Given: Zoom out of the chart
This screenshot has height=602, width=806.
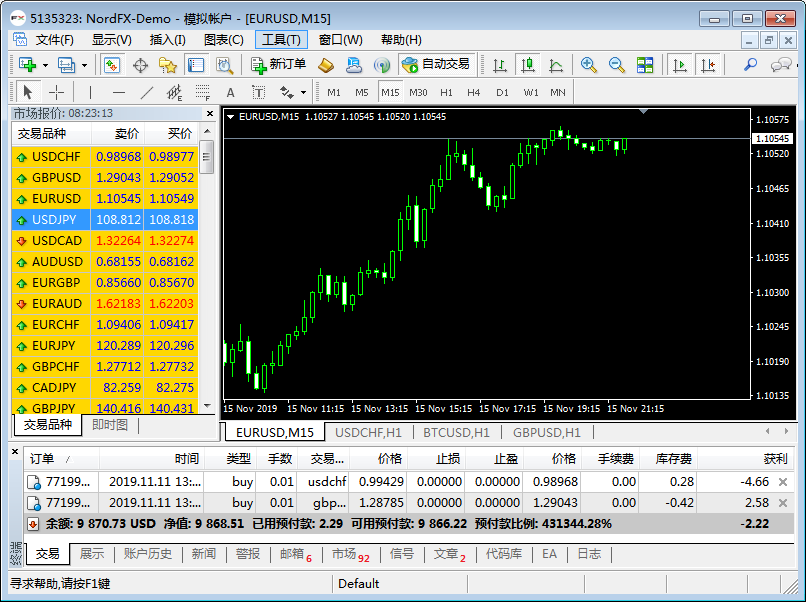Looking at the screenshot, I should (617, 64).
